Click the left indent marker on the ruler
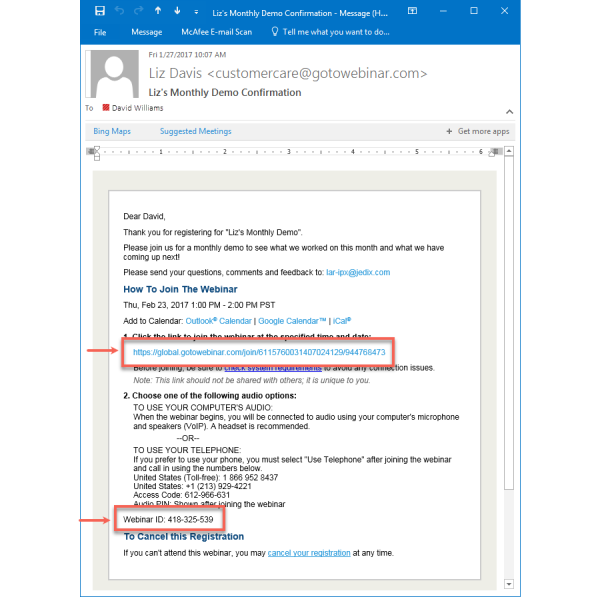 (x=97, y=153)
